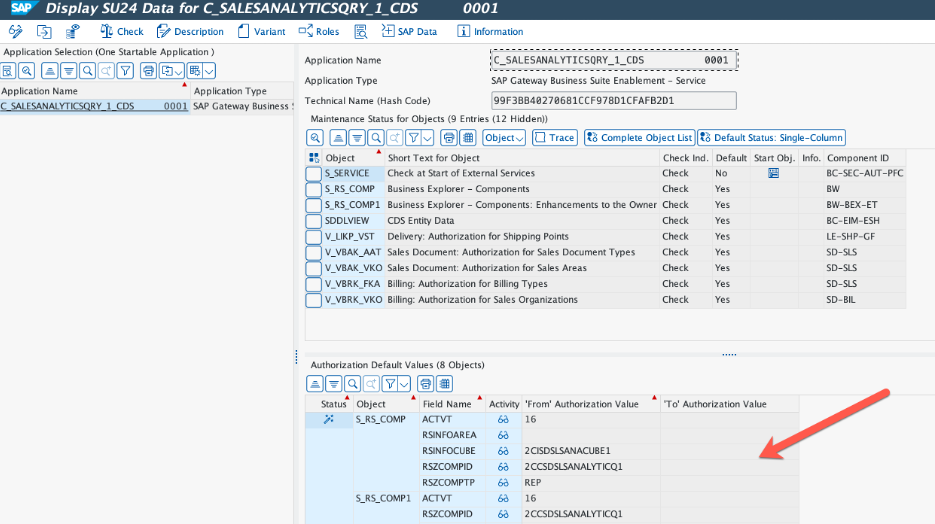Select the row checkbox for SDDLVIEW
This screenshot has height=524, width=935.
tap(314, 221)
